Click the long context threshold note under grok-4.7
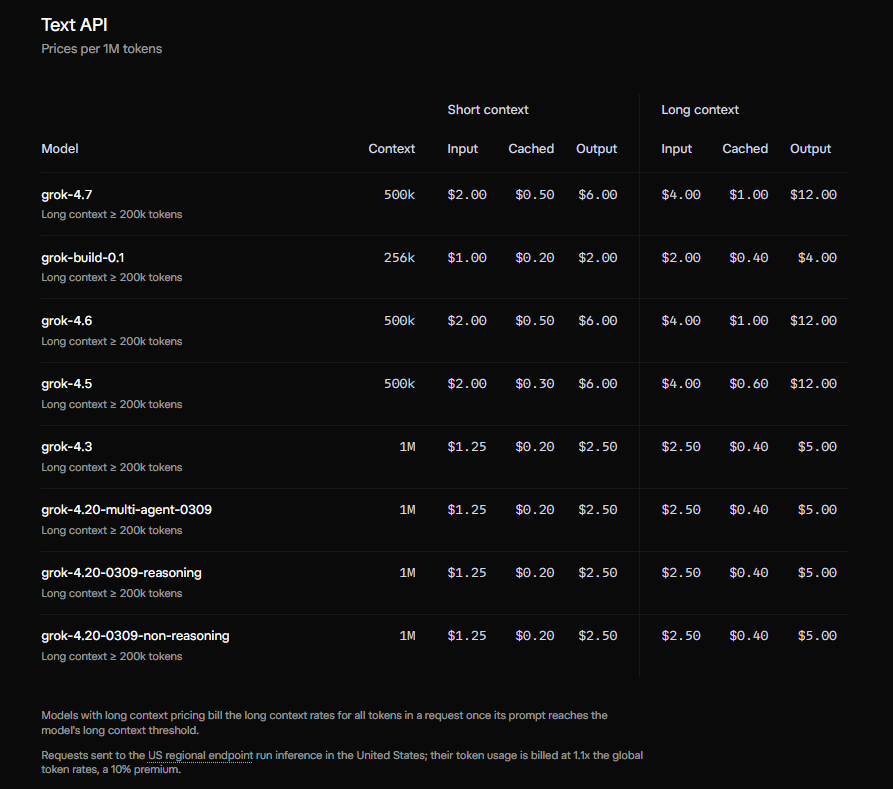Screen dimensions: 893x789 point(112,215)
